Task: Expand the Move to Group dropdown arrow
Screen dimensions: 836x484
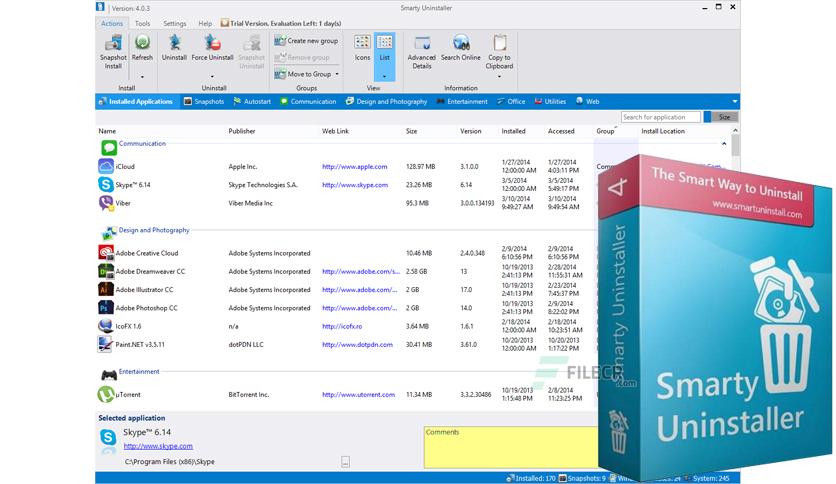Action: point(337,74)
